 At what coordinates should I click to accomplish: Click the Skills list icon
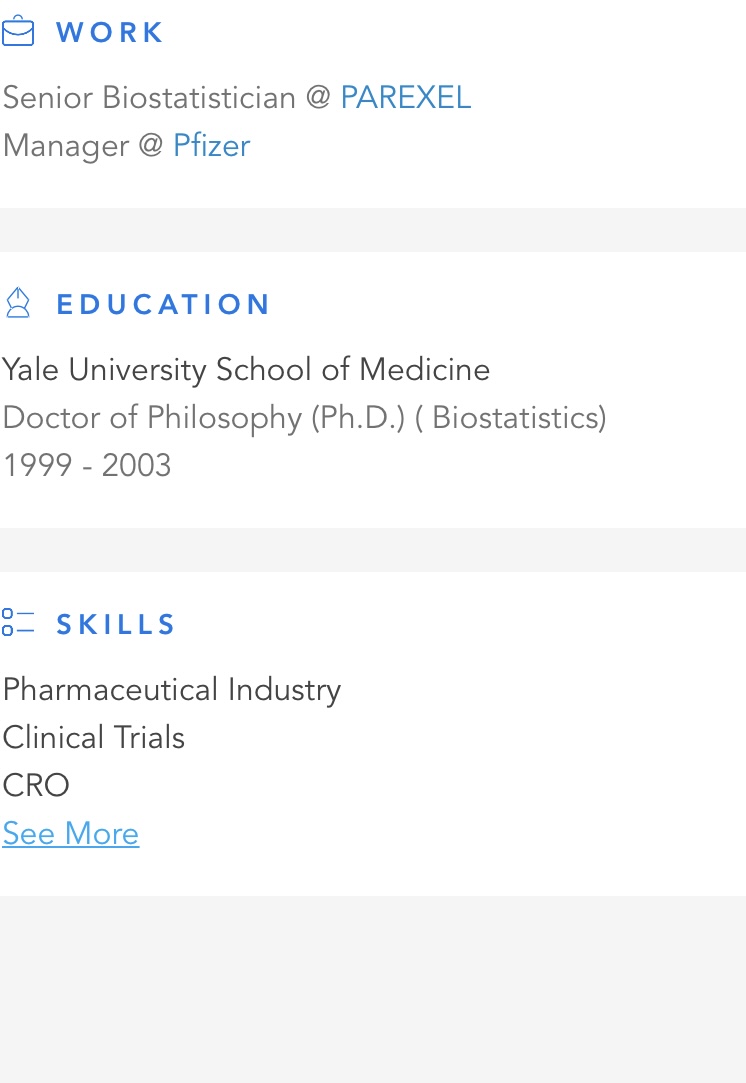[x=18, y=622]
